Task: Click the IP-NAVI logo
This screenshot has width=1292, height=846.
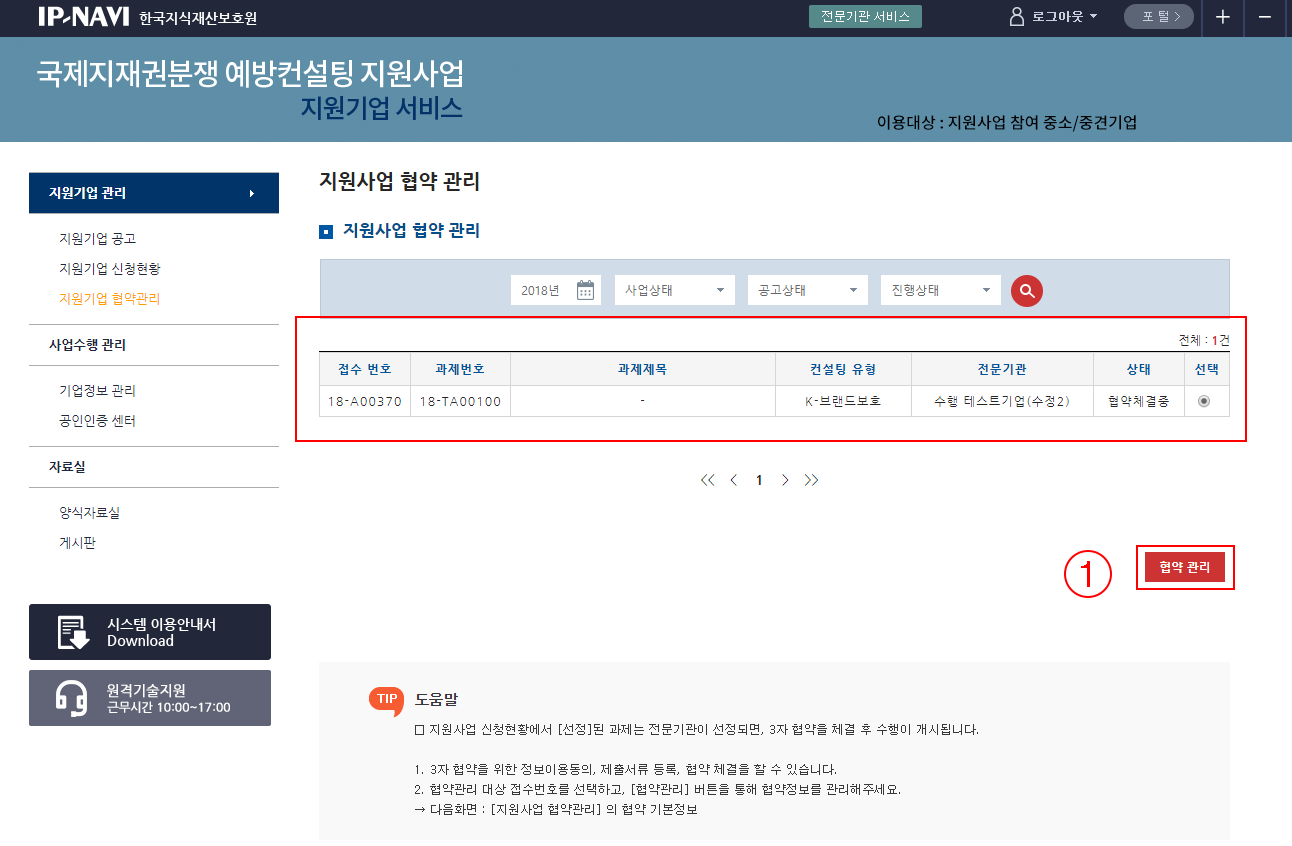Action: [84, 17]
